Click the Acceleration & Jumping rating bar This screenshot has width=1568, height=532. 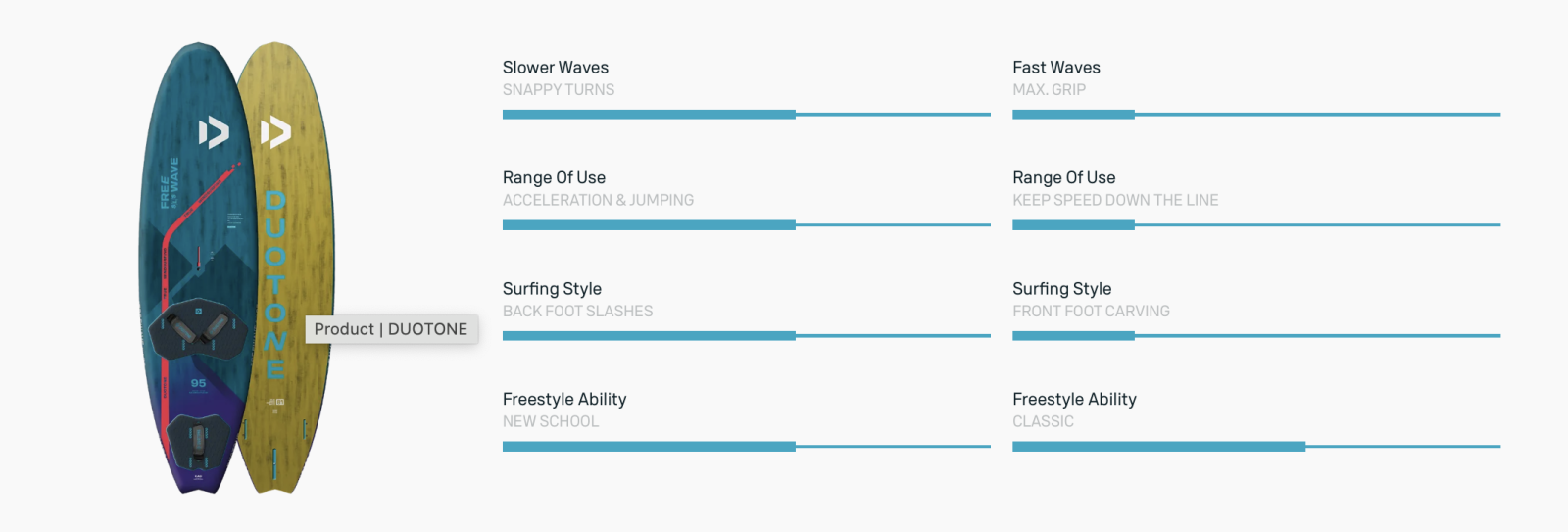tap(746, 225)
